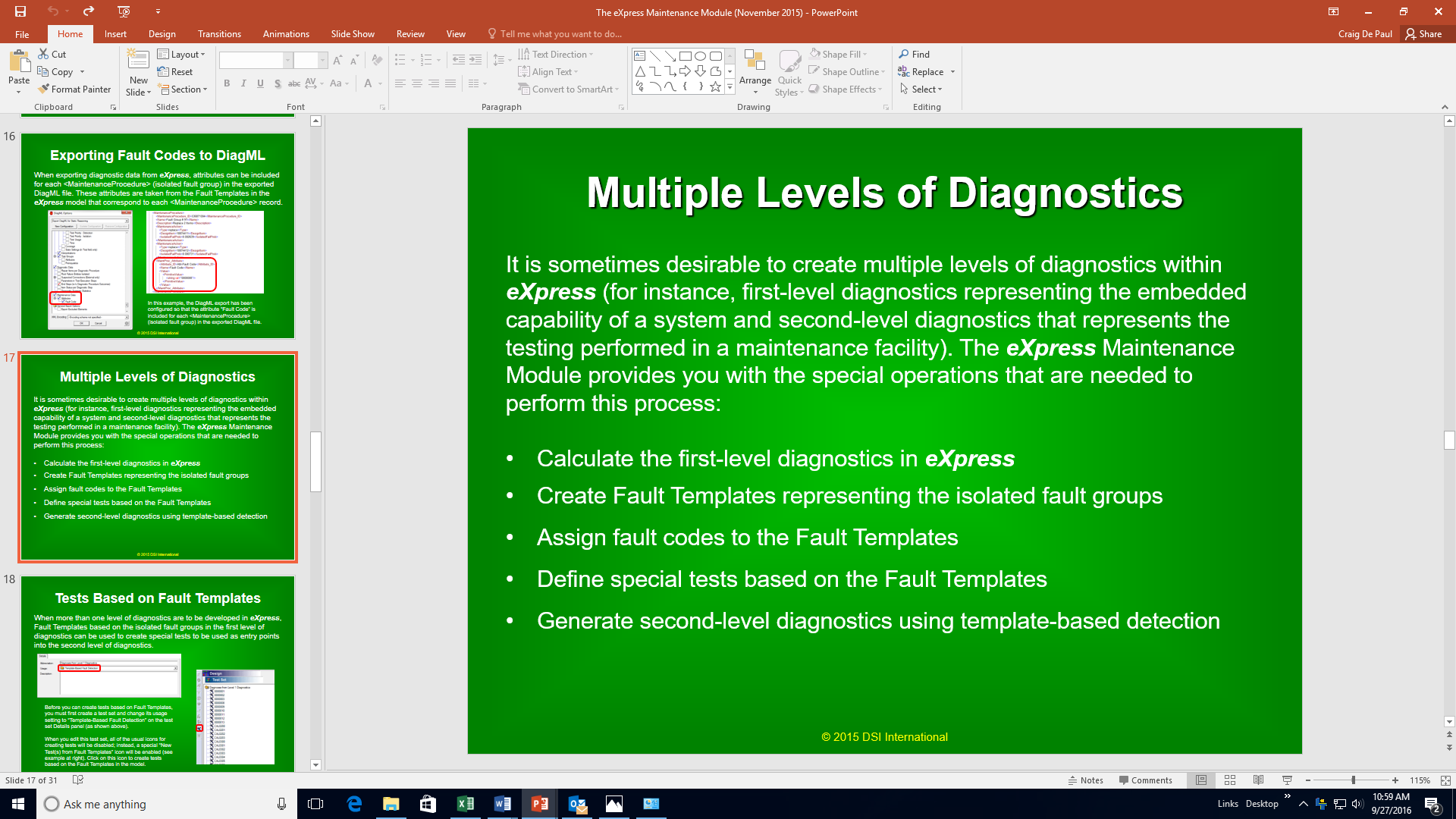Image resolution: width=1456 pixels, height=819 pixels.
Task: Click the Paste clipboard icon
Action: coord(19,61)
